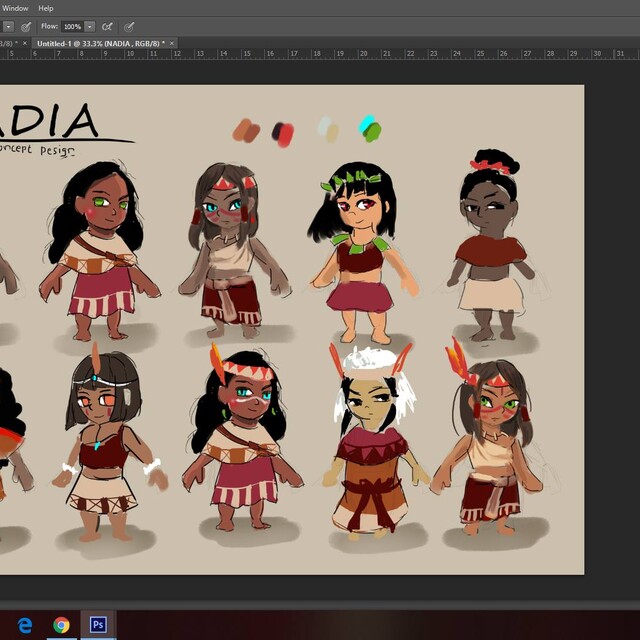Enable airbrush build-up mode icon
The width and height of the screenshot is (640, 640).
pos(108,26)
